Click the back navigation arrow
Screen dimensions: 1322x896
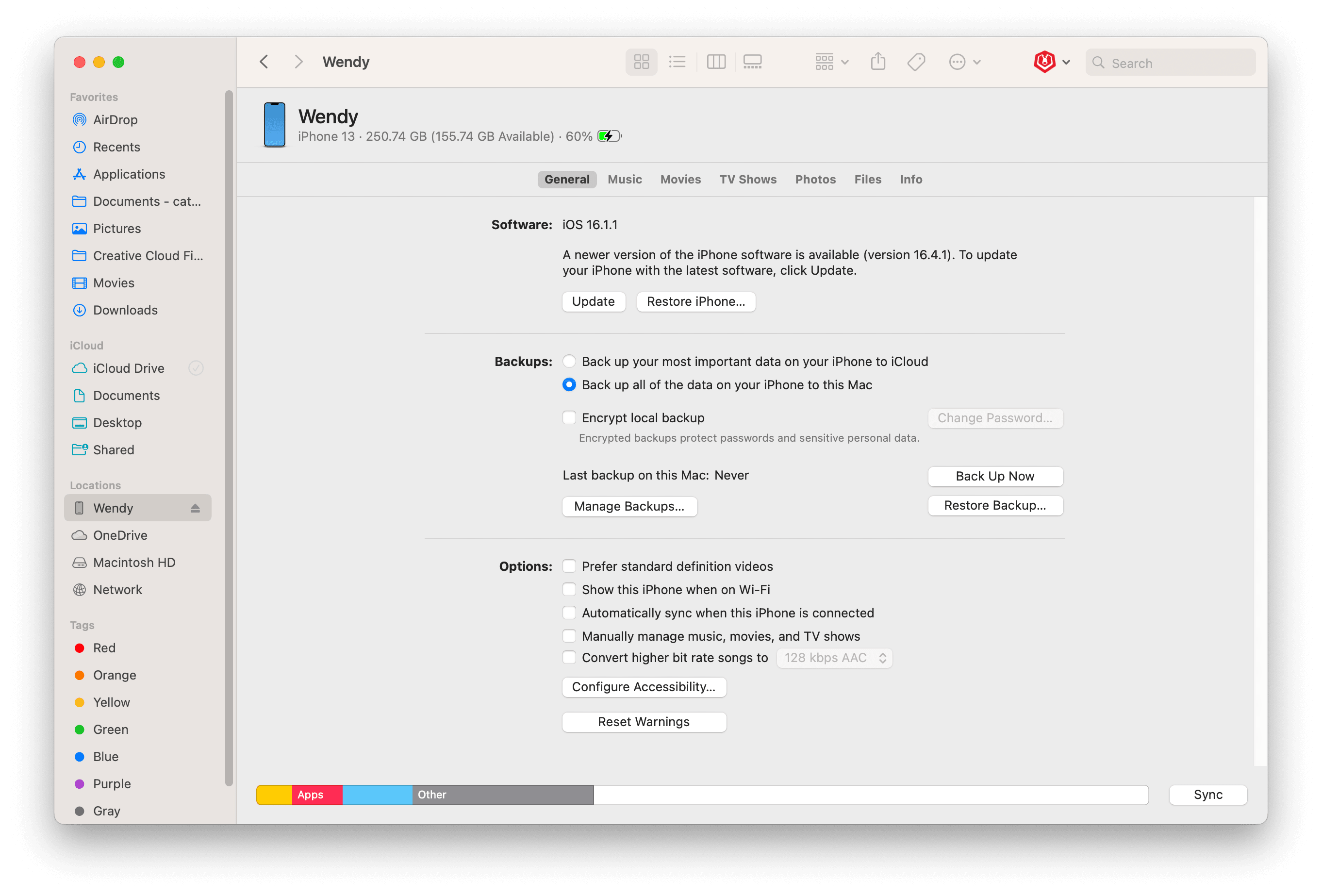pos(264,62)
